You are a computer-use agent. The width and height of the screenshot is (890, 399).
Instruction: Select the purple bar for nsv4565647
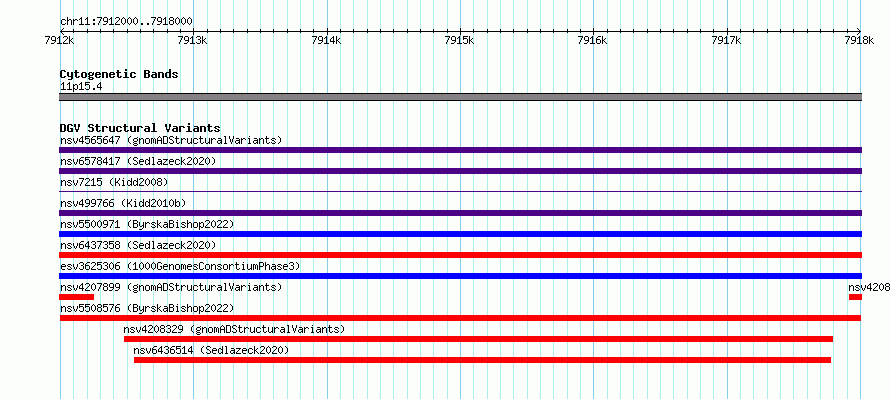[x=460, y=150]
